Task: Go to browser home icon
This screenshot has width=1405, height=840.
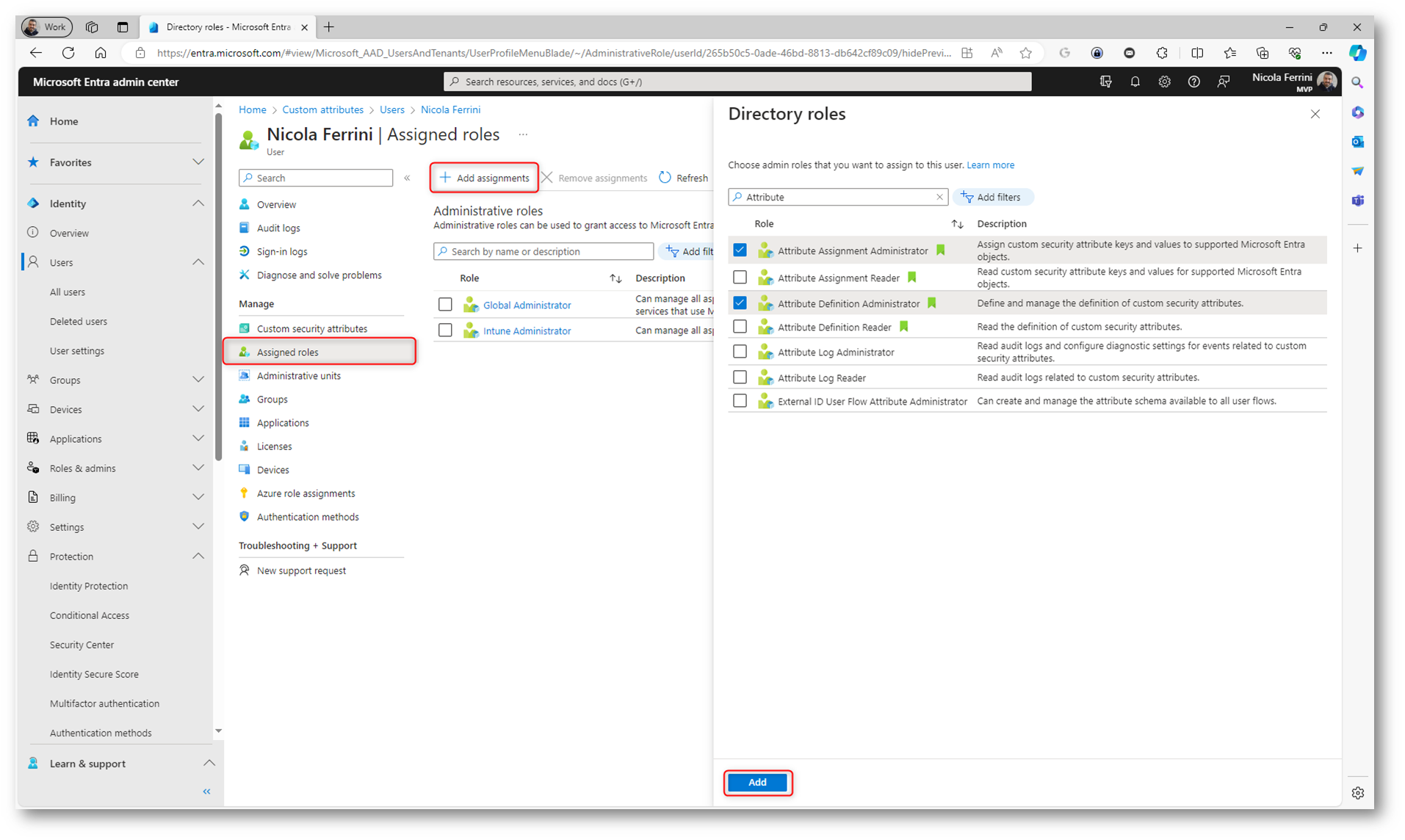Action: [x=101, y=53]
